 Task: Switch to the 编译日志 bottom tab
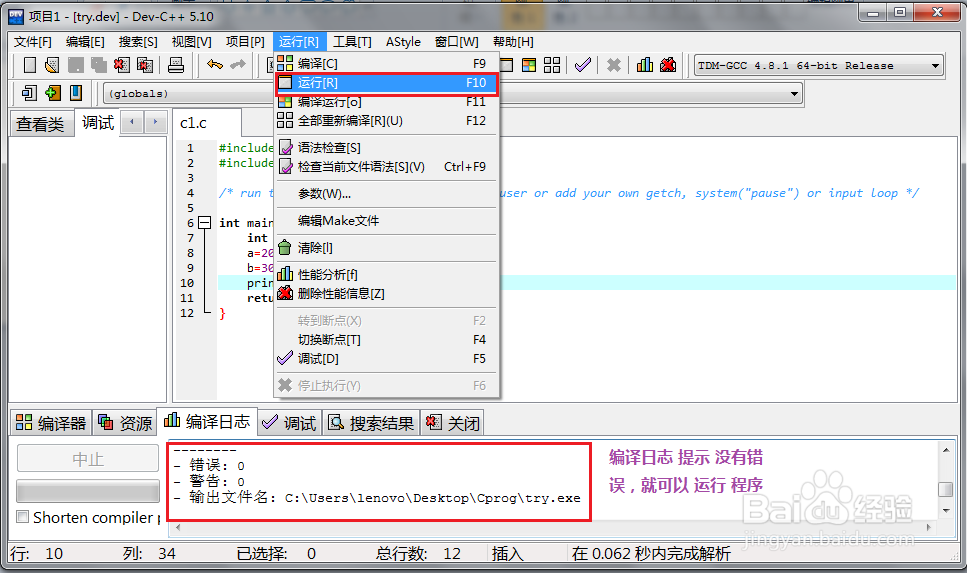pyautogui.click(x=207, y=422)
